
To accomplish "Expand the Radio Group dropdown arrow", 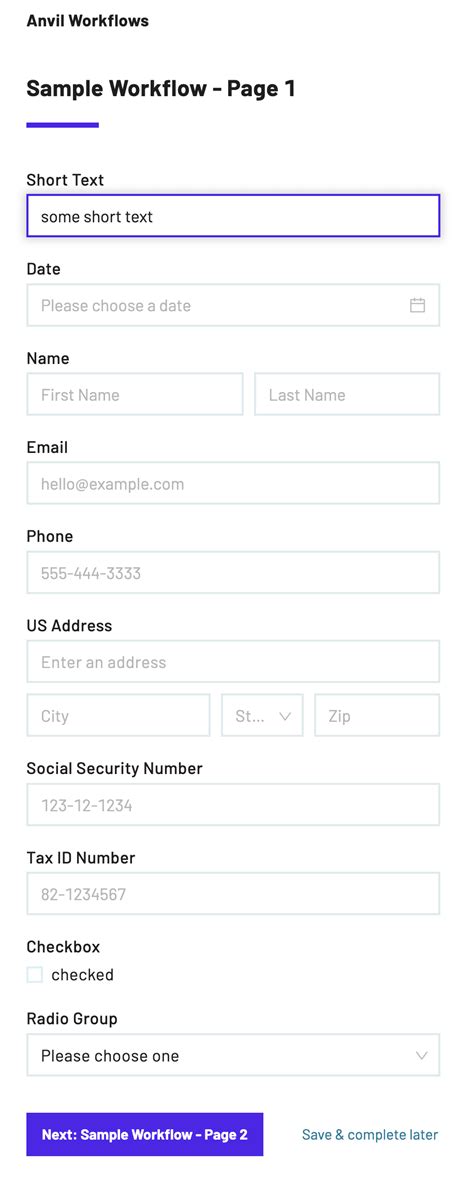I will point(422,1055).
